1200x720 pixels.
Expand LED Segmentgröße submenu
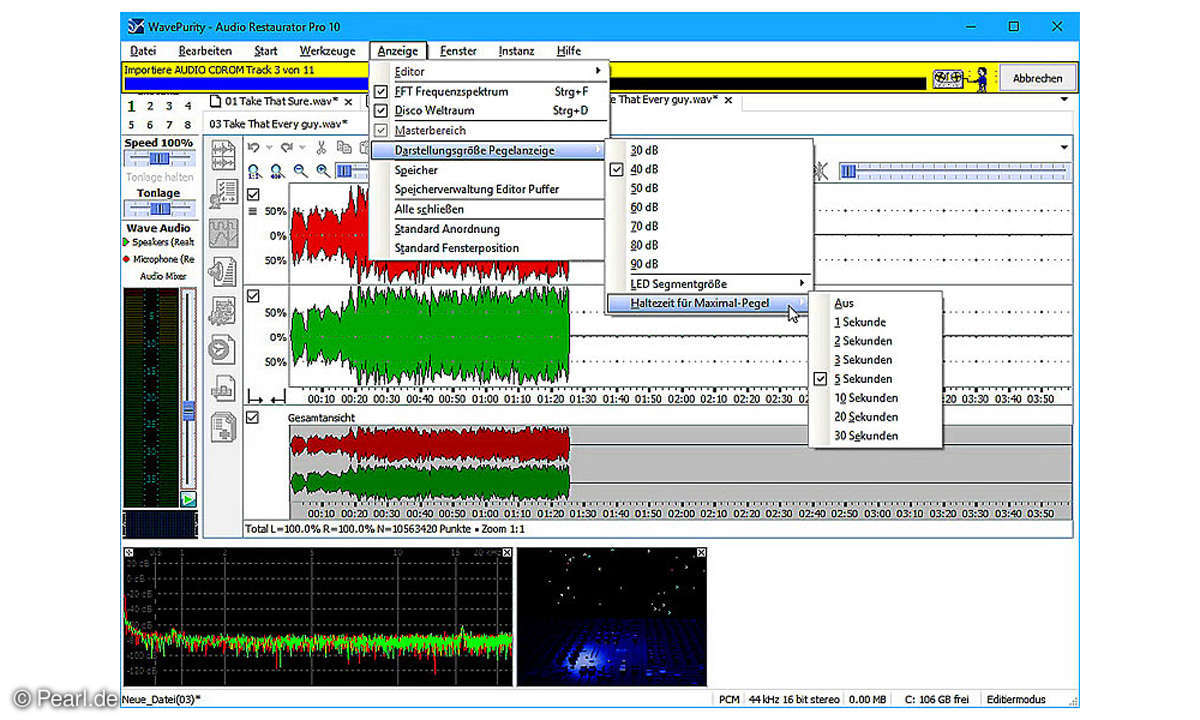point(709,284)
